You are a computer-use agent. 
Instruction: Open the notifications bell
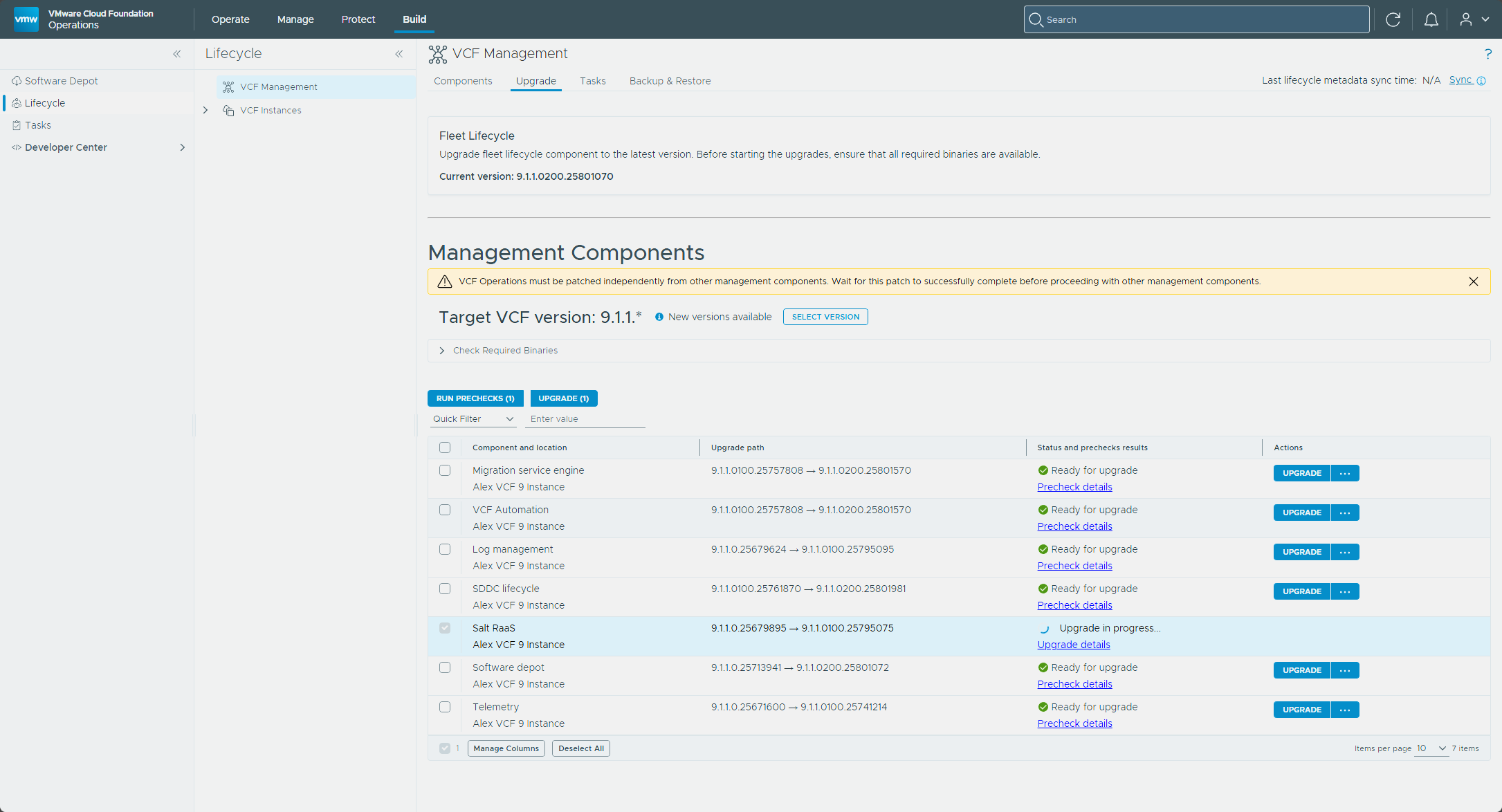1431,19
